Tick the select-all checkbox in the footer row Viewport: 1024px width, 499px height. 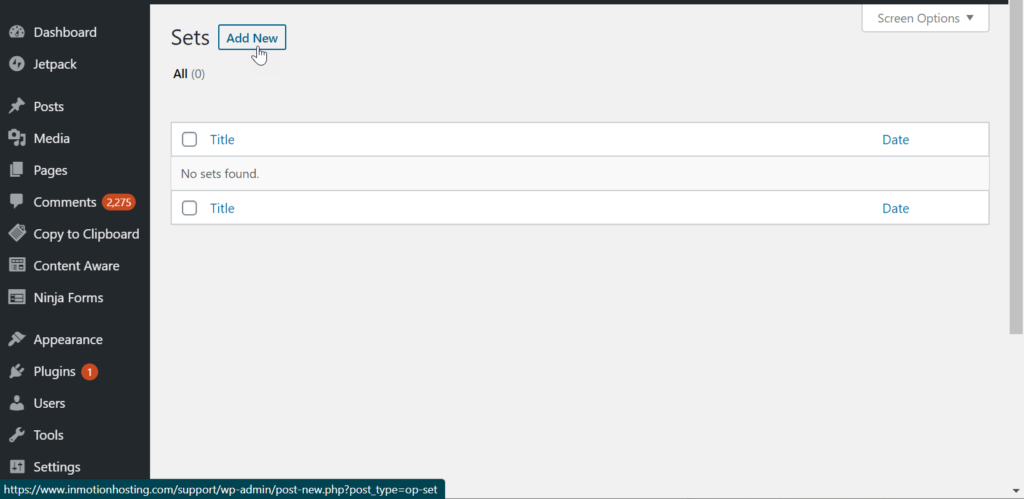point(189,208)
